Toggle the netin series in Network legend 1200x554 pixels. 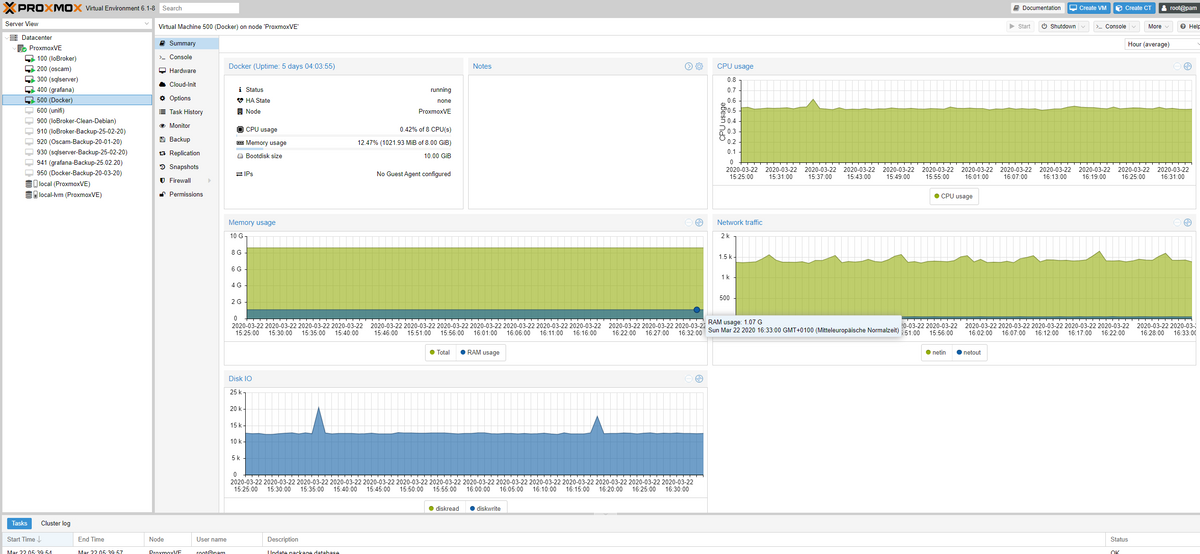(x=937, y=352)
